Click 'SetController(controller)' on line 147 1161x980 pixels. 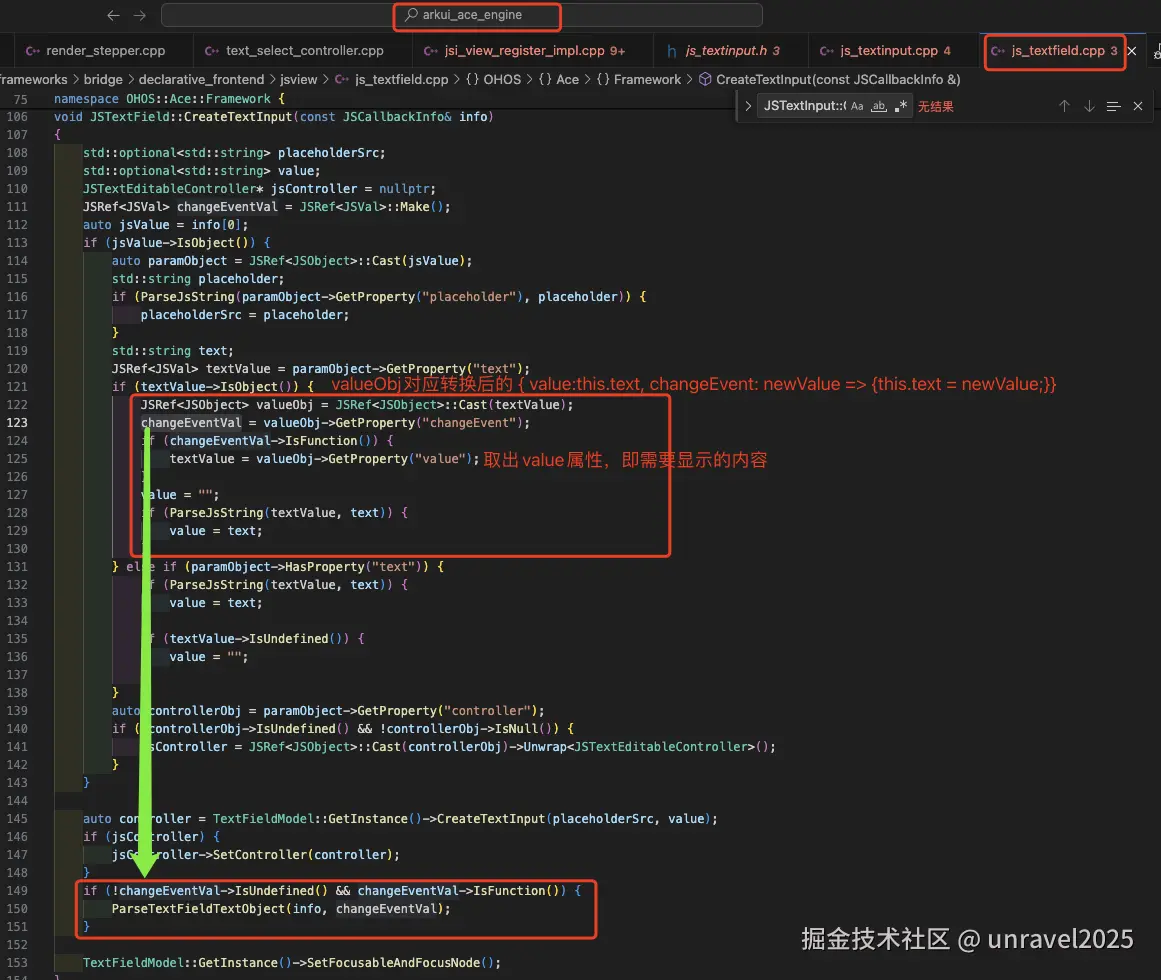[303, 855]
